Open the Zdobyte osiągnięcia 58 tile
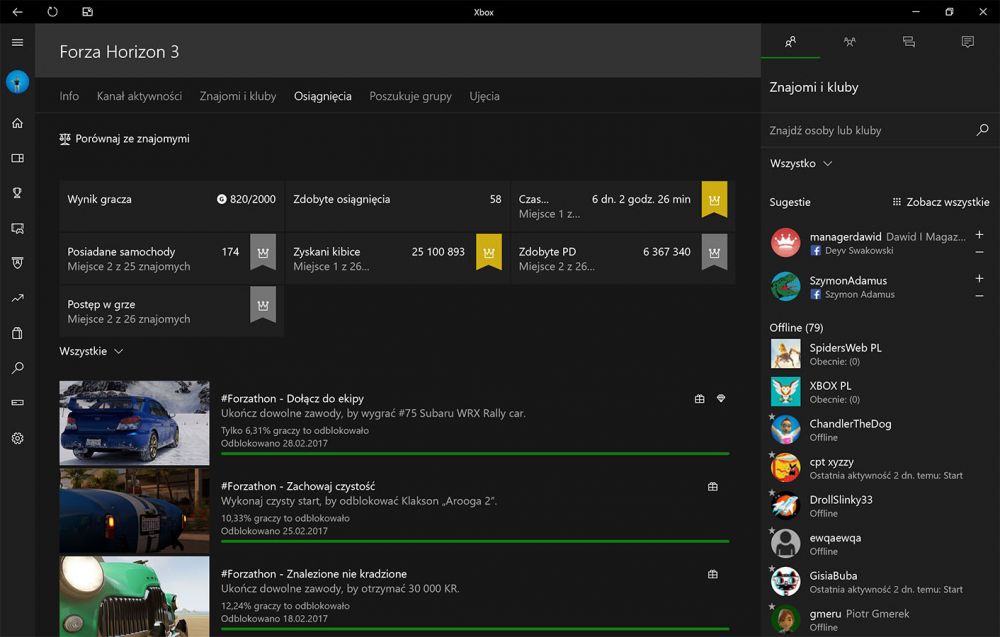Viewport: 1000px width, 637px height. (397, 205)
